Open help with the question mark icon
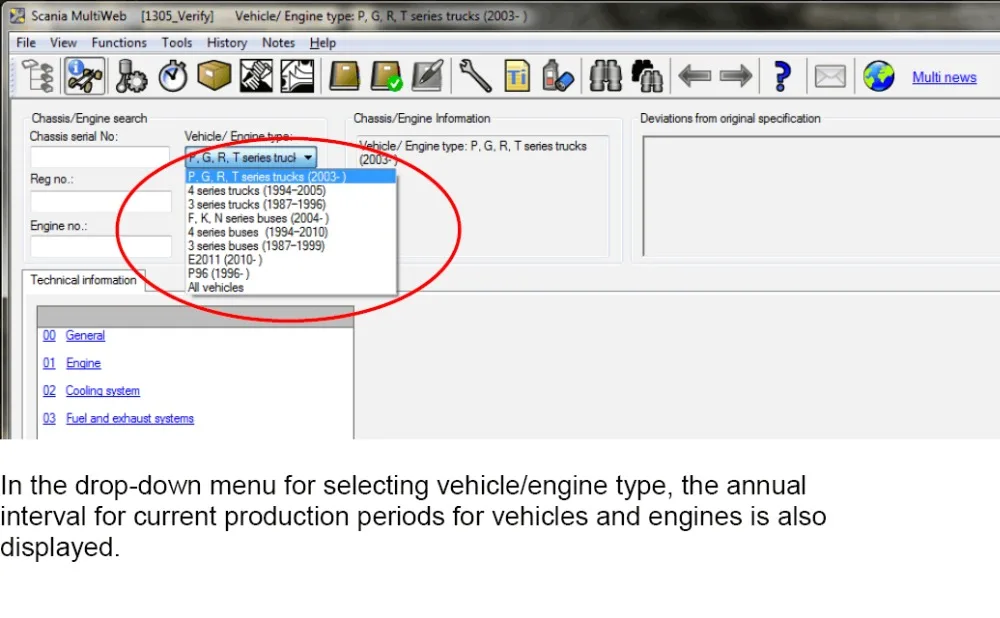The height and width of the screenshot is (618, 1000). click(782, 77)
